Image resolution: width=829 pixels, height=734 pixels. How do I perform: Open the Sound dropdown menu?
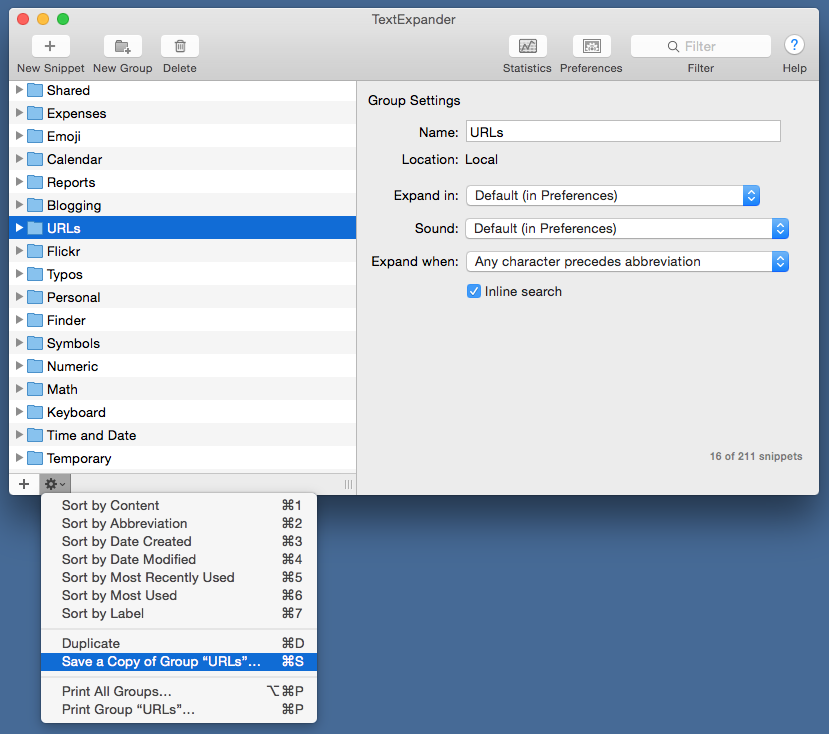click(x=627, y=229)
